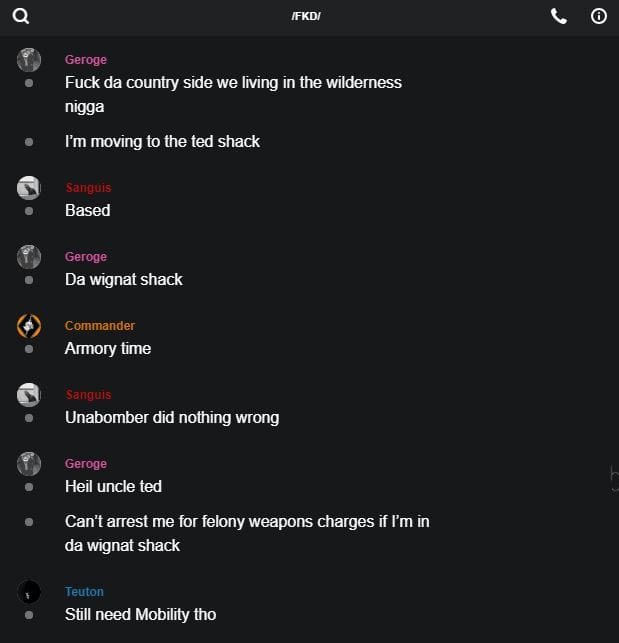The height and width of the screenshot is (643, 619).
Task: Click Geroge avatar beside "Da wignat shack"
Action: pos(29,257)
